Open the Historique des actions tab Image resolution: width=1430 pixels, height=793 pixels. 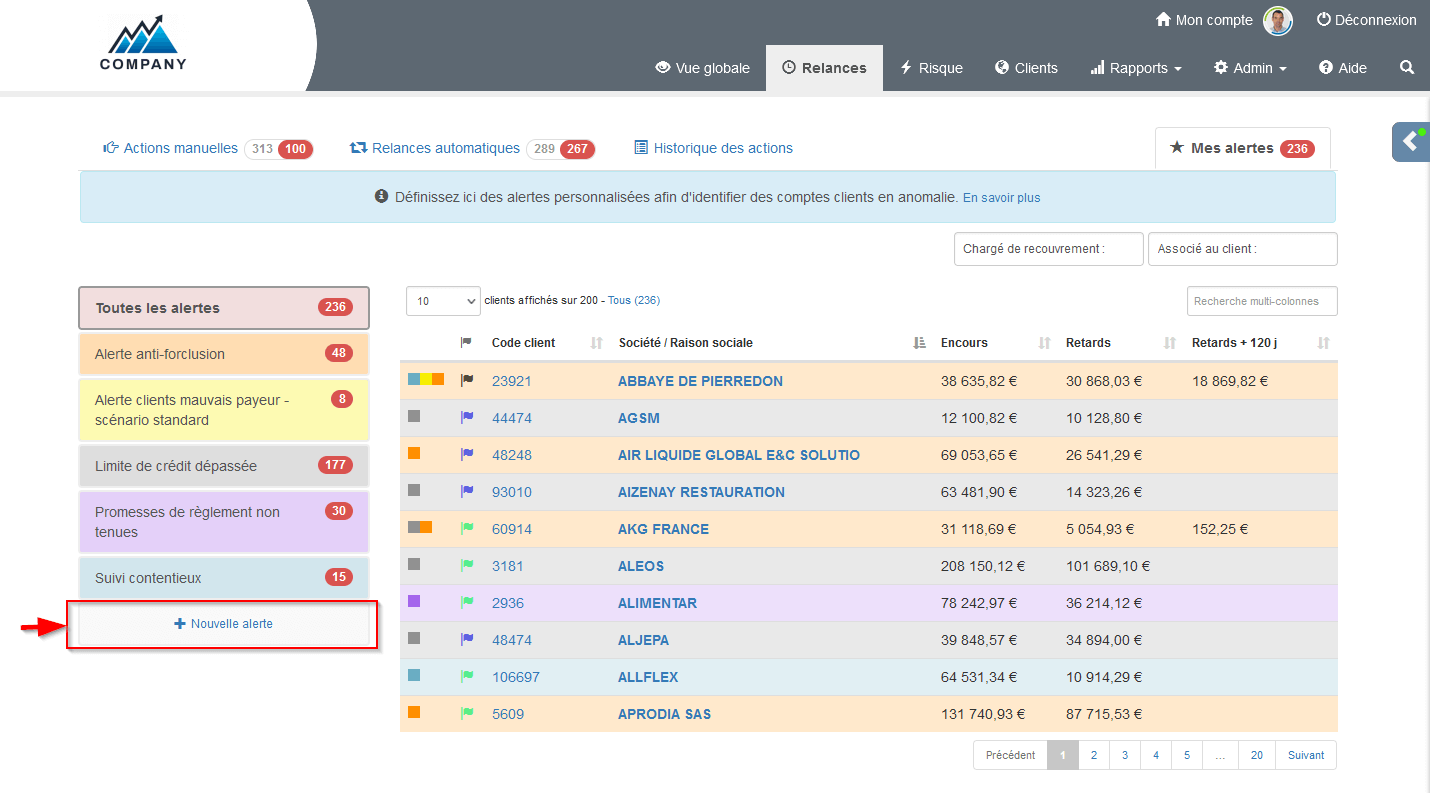pyautogui.click(x=722, y=148)
